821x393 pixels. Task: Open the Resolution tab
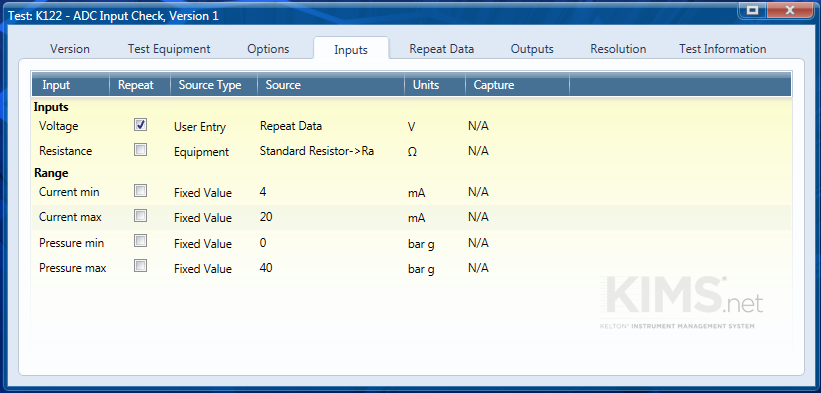point(618,49)
